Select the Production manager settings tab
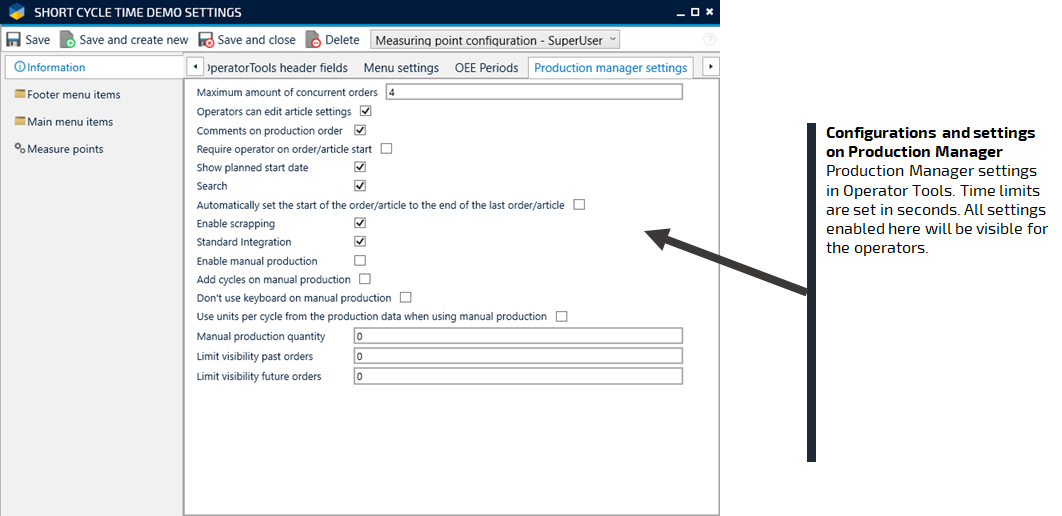 (x=610, y=68)
